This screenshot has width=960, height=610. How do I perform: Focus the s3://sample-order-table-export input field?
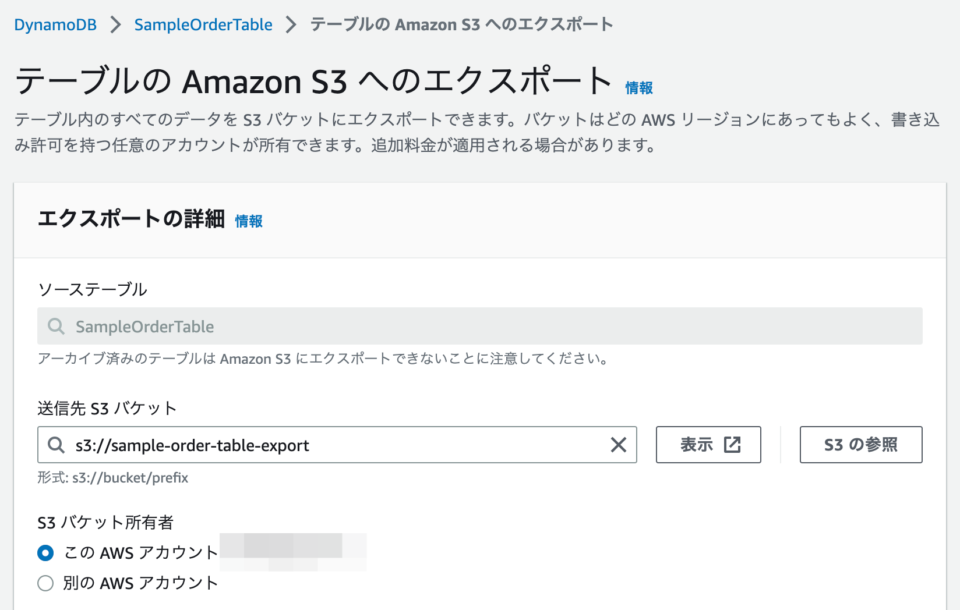pyautogui.click(x=330, y=445)
